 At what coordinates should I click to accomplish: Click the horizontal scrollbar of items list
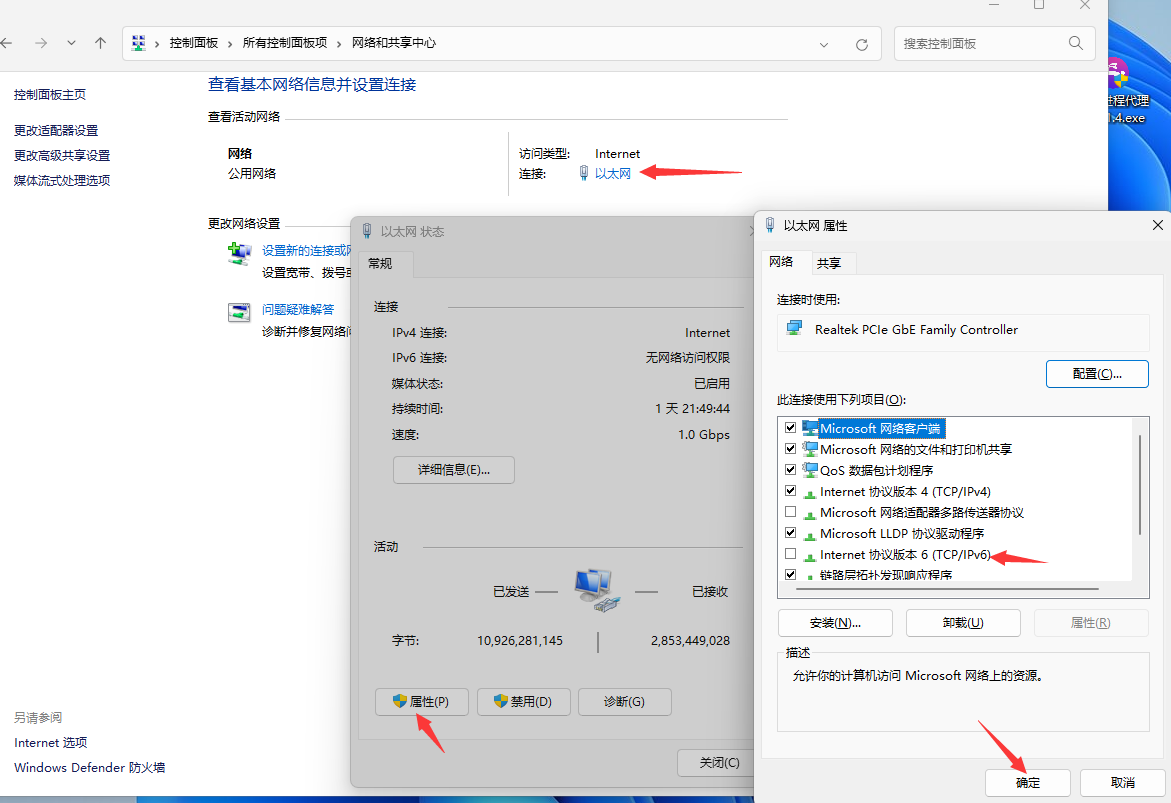pos(947,589)
